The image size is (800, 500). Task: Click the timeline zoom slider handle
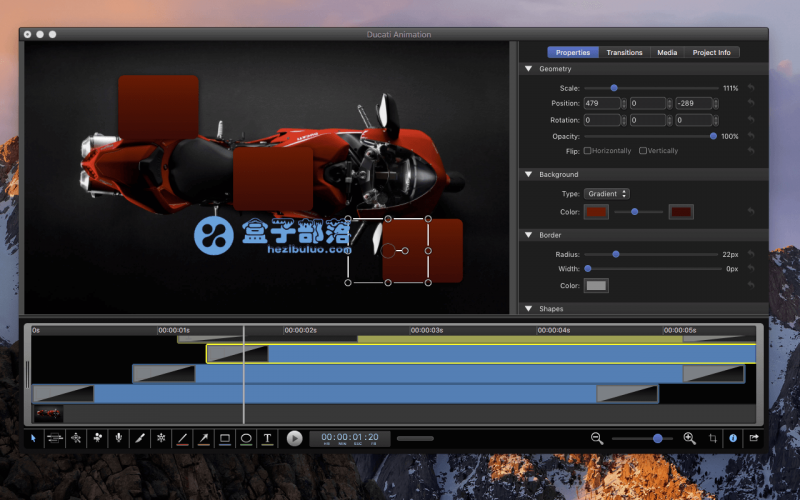(658, 438)
